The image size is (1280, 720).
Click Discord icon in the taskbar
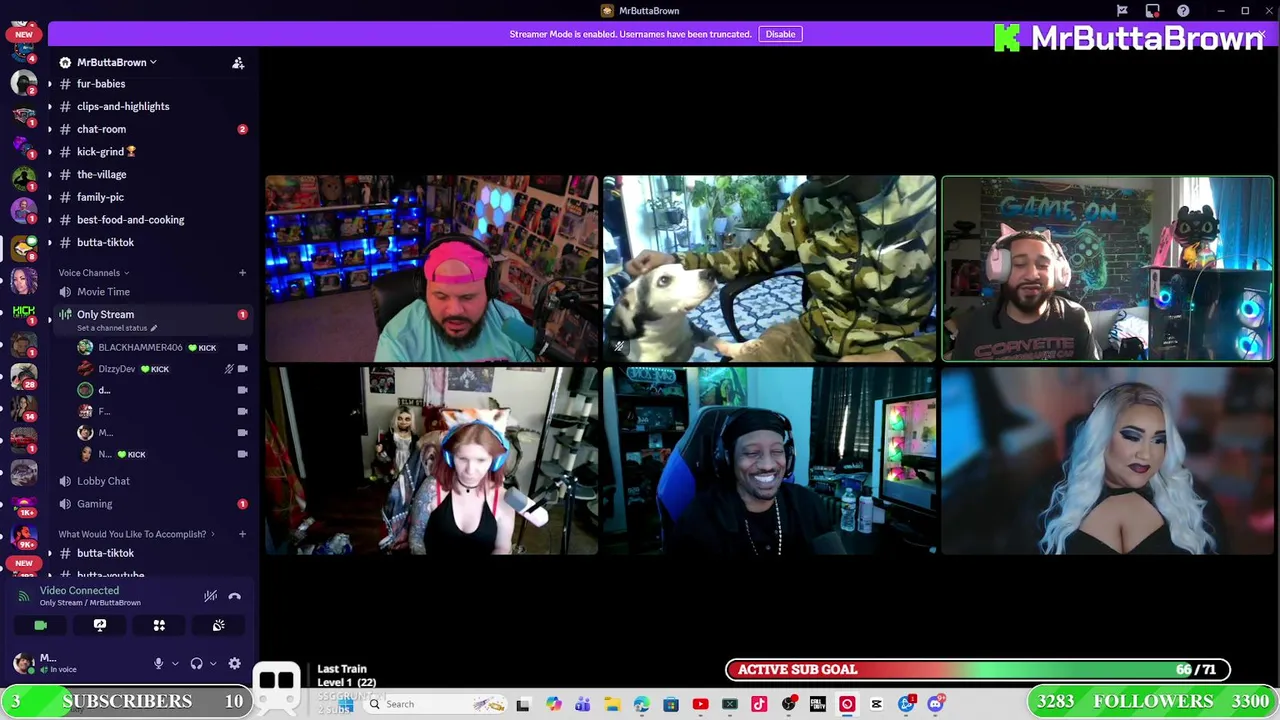[x=935, y=704]
